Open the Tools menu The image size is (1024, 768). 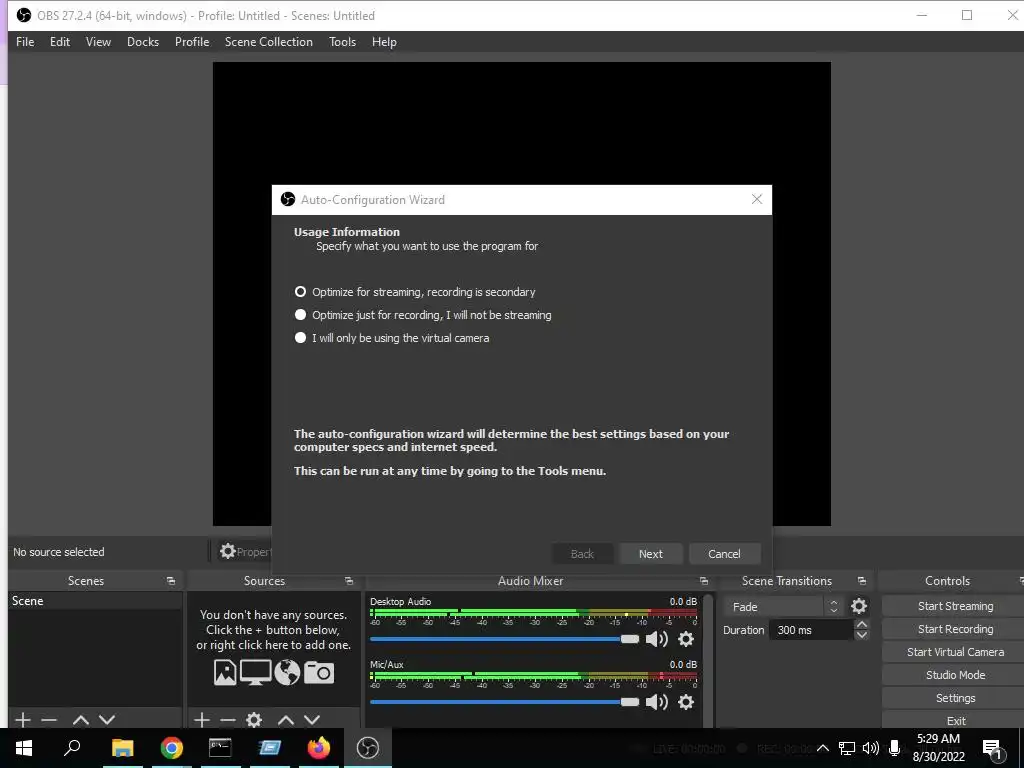343,42
